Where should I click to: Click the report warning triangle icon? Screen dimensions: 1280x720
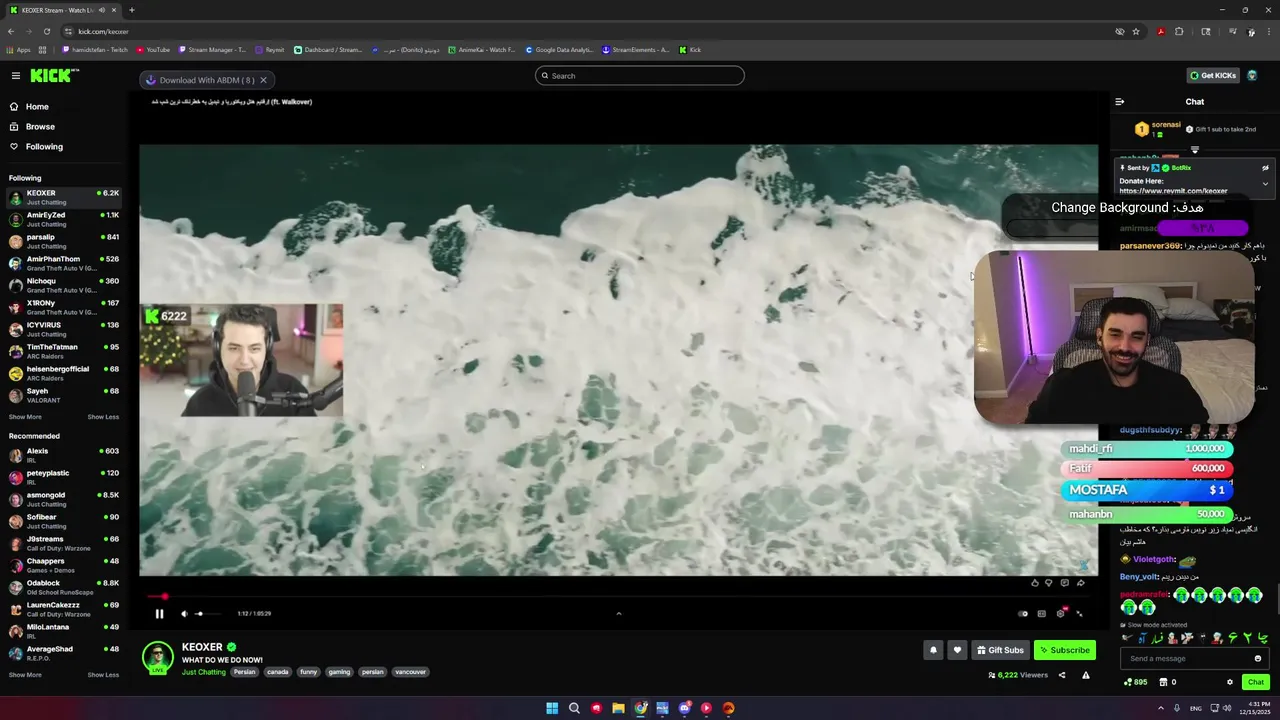click(x=1086, y=675)
